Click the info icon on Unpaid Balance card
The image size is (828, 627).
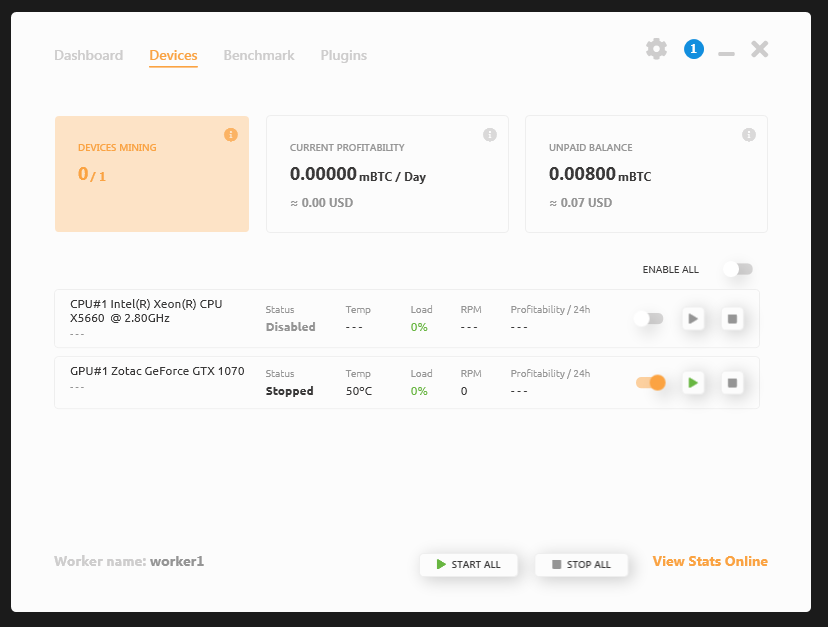pos(748,134)
